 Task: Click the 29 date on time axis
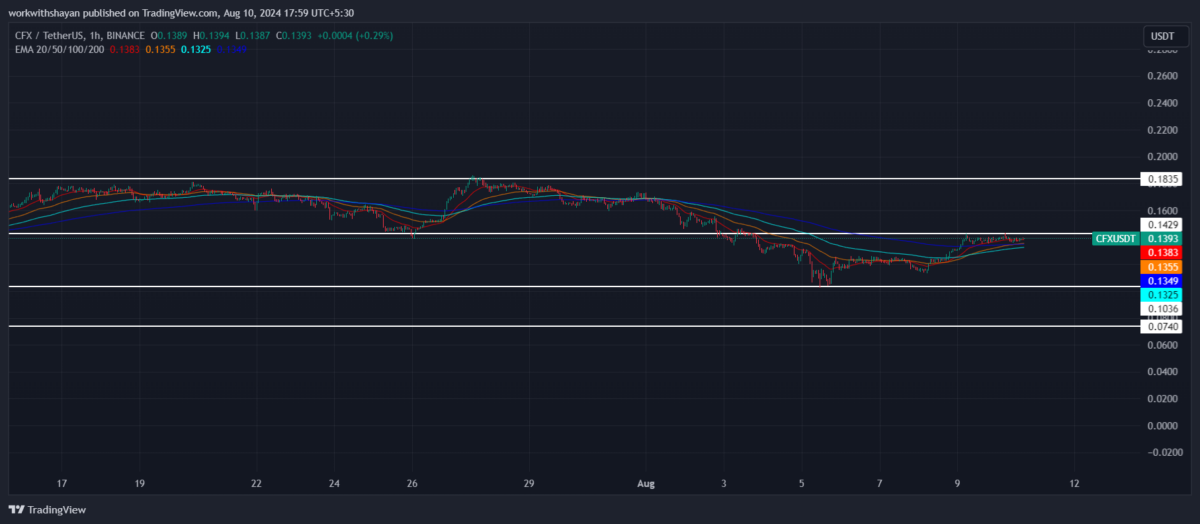tap(529, 483)
